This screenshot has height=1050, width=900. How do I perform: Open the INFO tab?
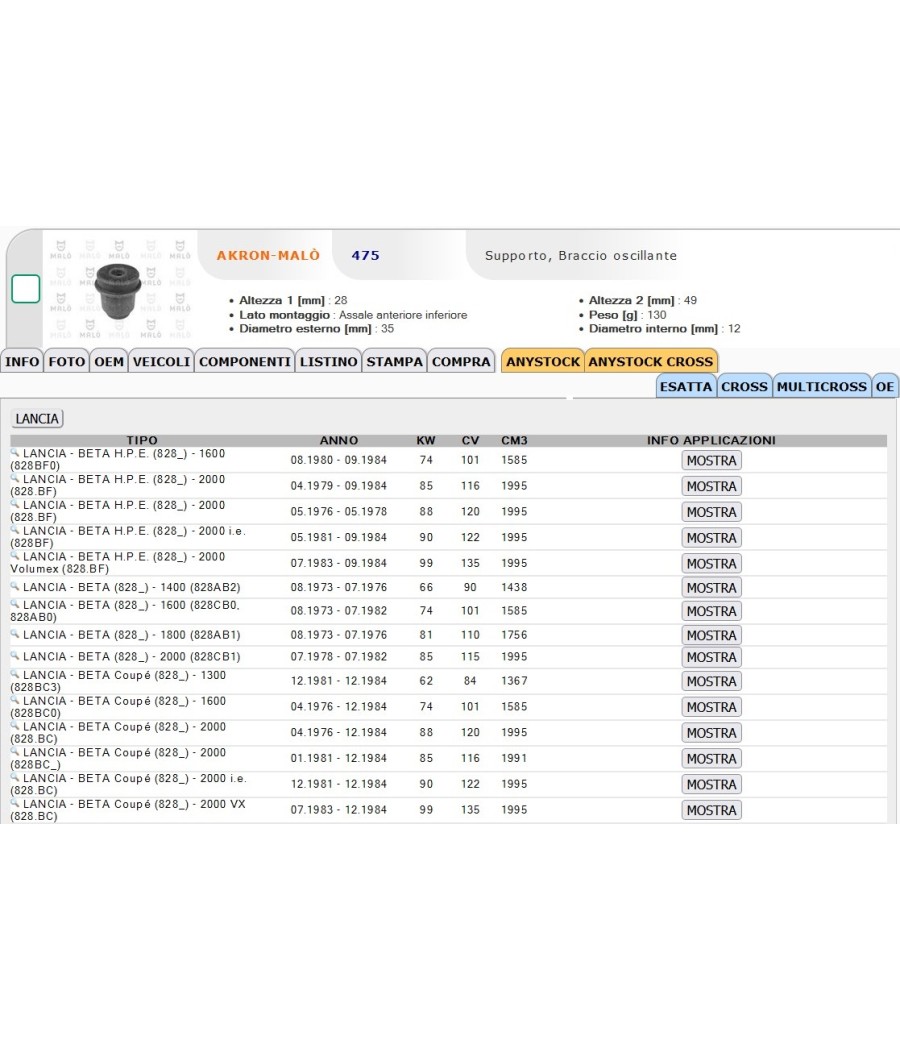click(x=22, y=362)
